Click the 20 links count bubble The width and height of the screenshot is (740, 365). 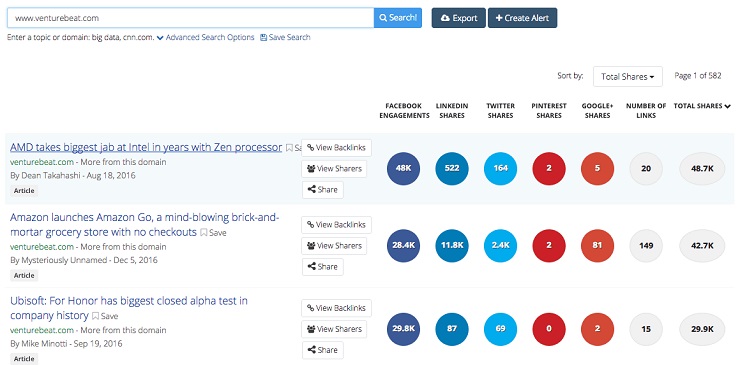click(x=646, y=169)
